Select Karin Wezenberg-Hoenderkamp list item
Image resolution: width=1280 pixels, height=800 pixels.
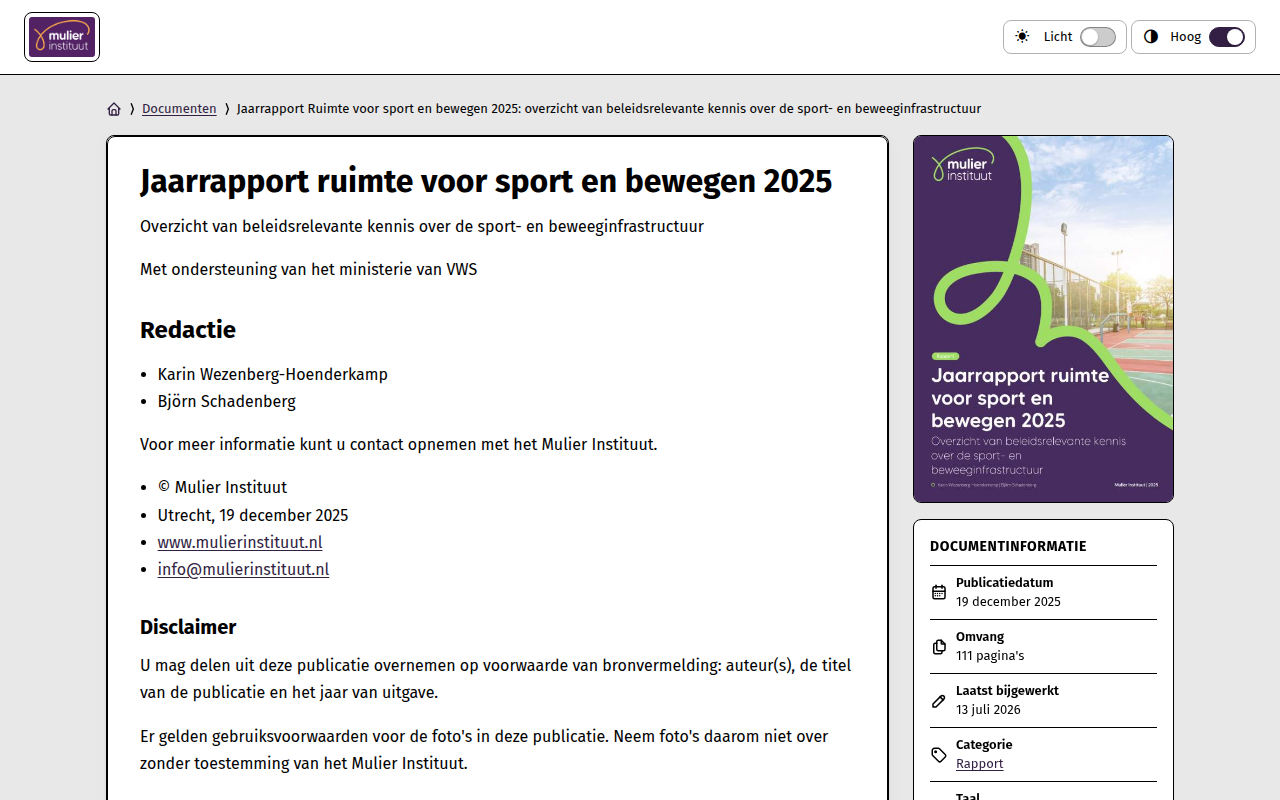[273, 374]
